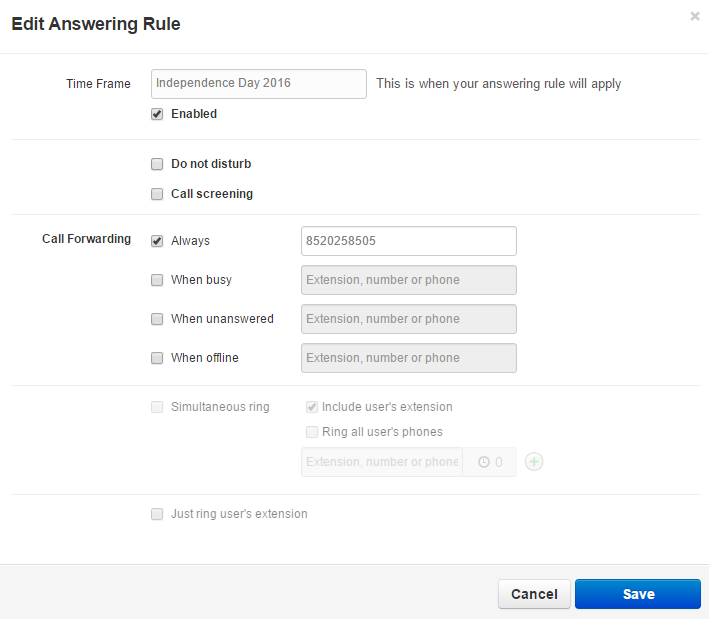Select Just ring user's extension
The width and height of the screenshot is (709, 619).
pos(157,514)
